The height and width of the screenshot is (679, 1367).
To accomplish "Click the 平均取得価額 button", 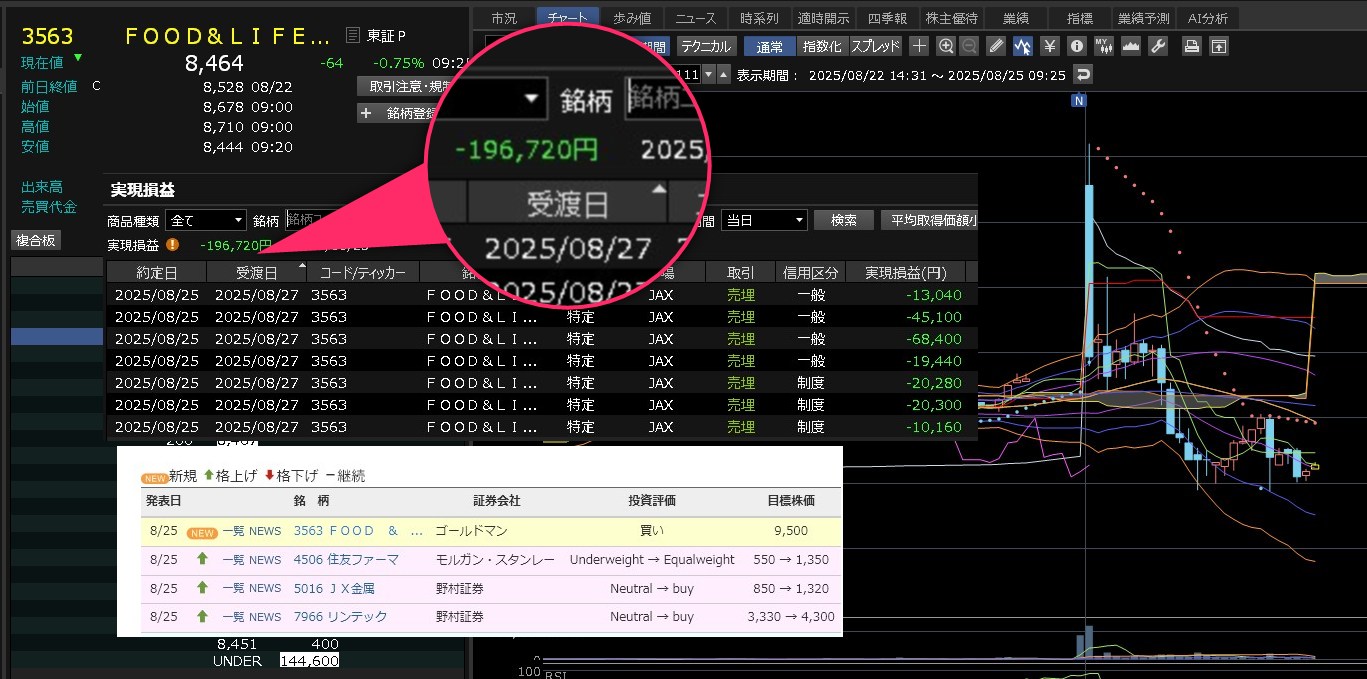I will [x=929, y=220].
